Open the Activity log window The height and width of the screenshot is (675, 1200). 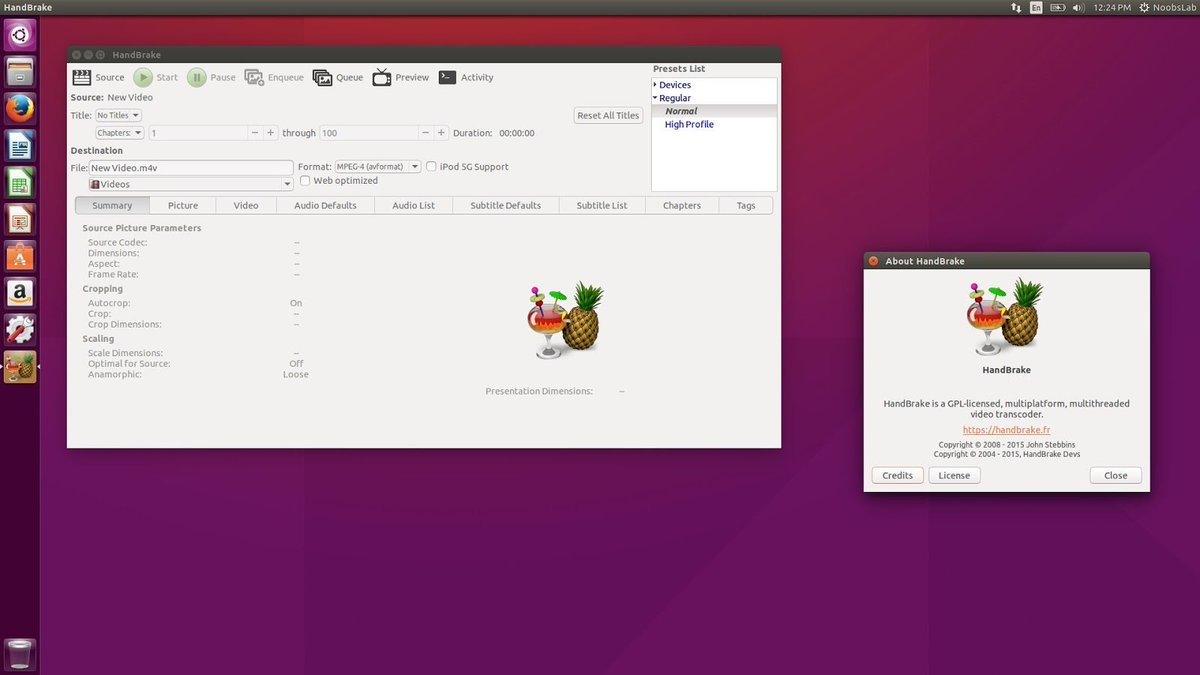[x=466, y=77]
